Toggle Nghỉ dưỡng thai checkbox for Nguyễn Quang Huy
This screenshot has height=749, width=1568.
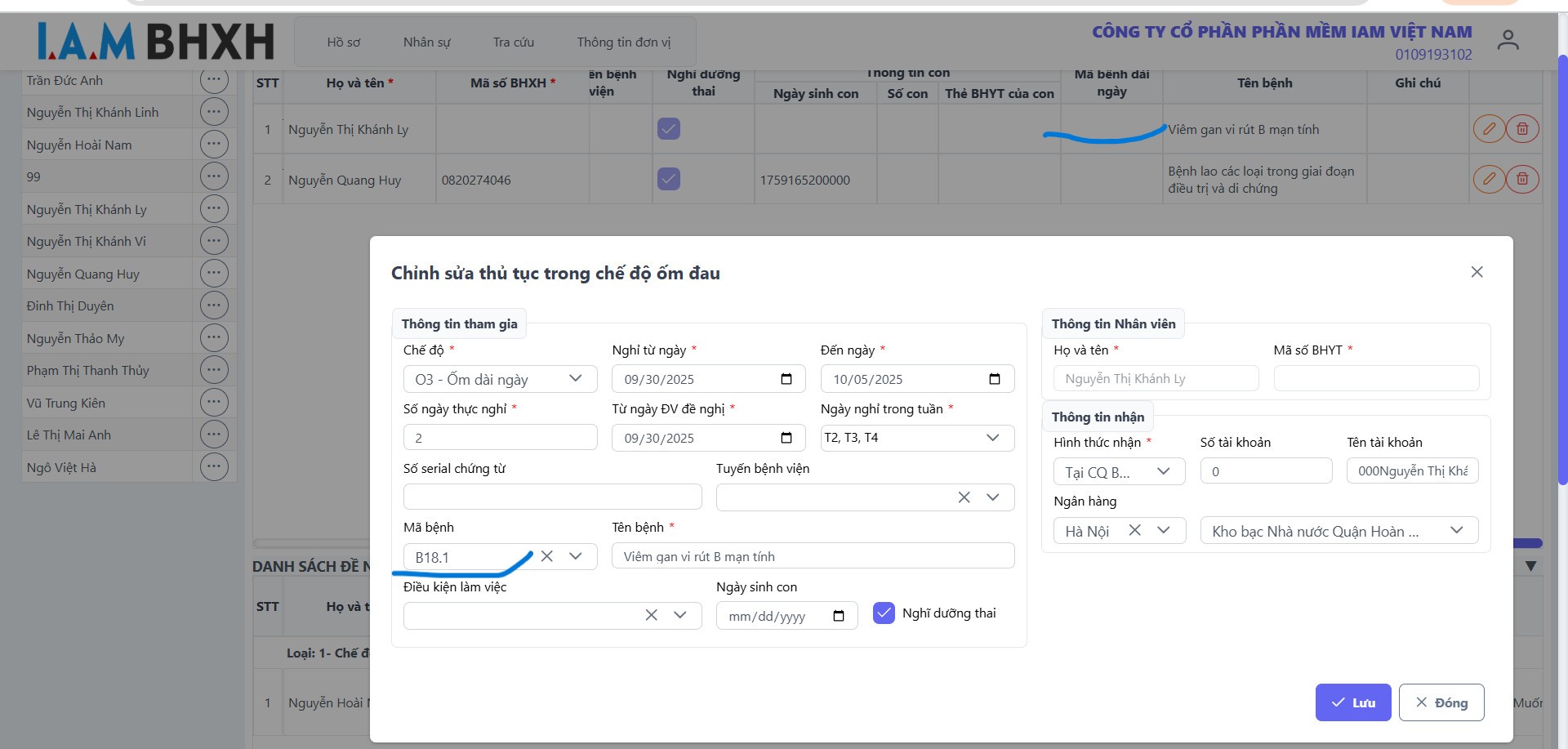[669, 179]
